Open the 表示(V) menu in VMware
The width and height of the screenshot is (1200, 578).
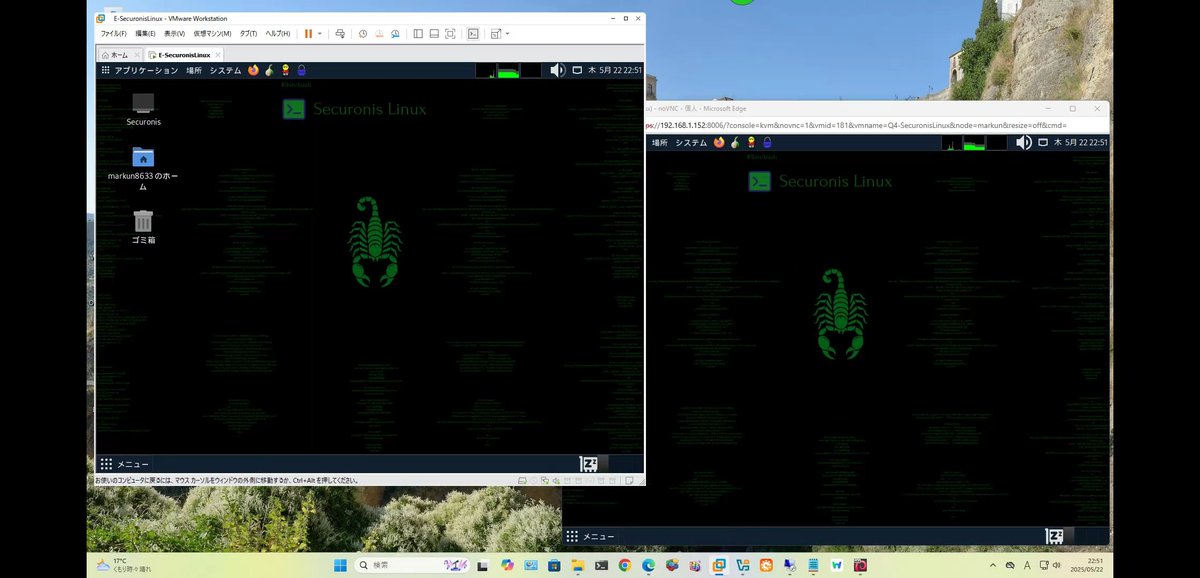tap(174, 34)
